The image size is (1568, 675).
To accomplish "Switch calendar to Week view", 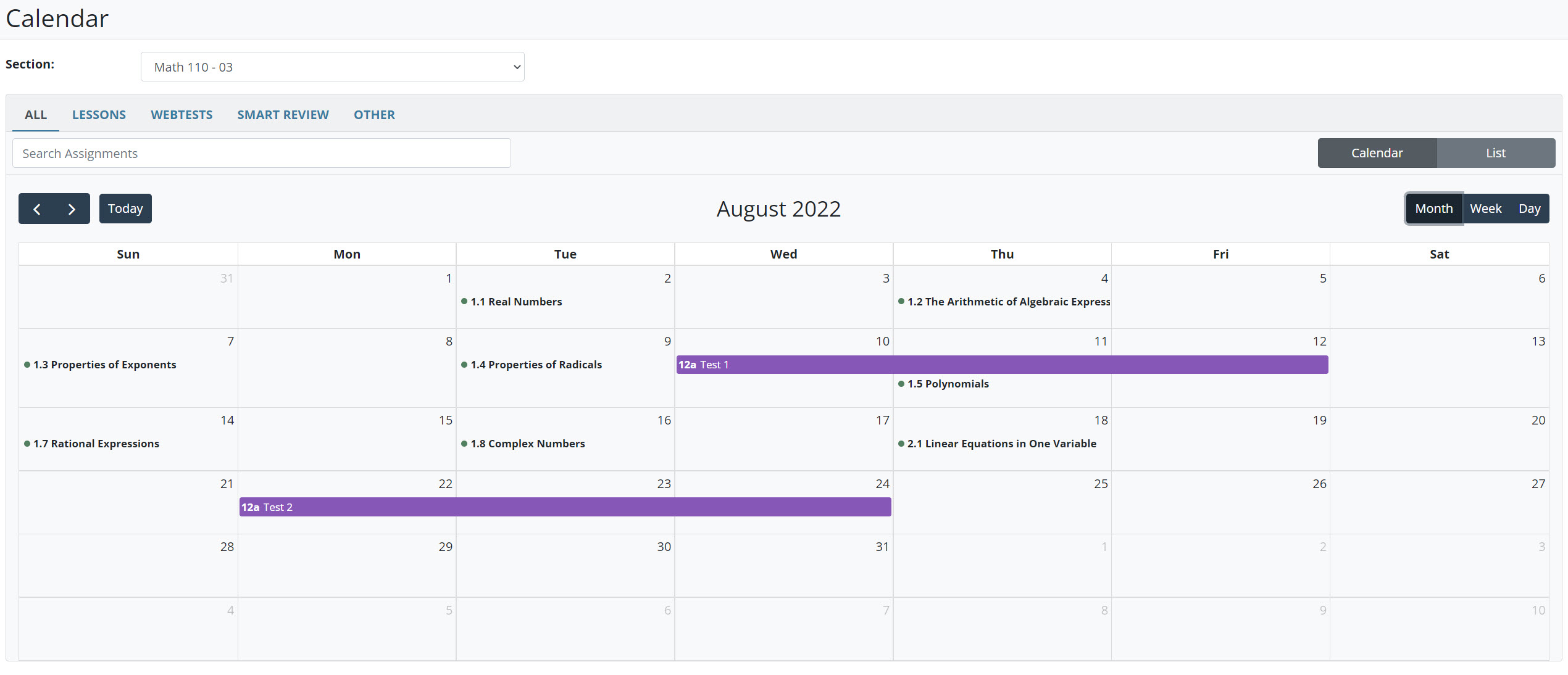I will tap(1485, 209).
